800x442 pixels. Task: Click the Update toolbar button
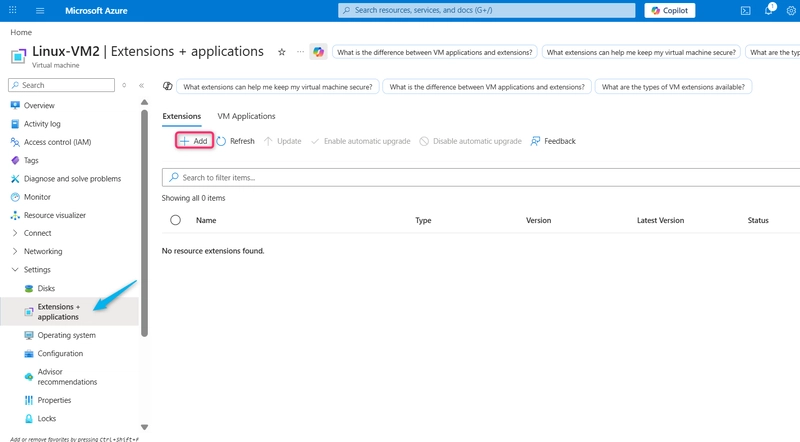pyautogui.click(x=283, y=141)
